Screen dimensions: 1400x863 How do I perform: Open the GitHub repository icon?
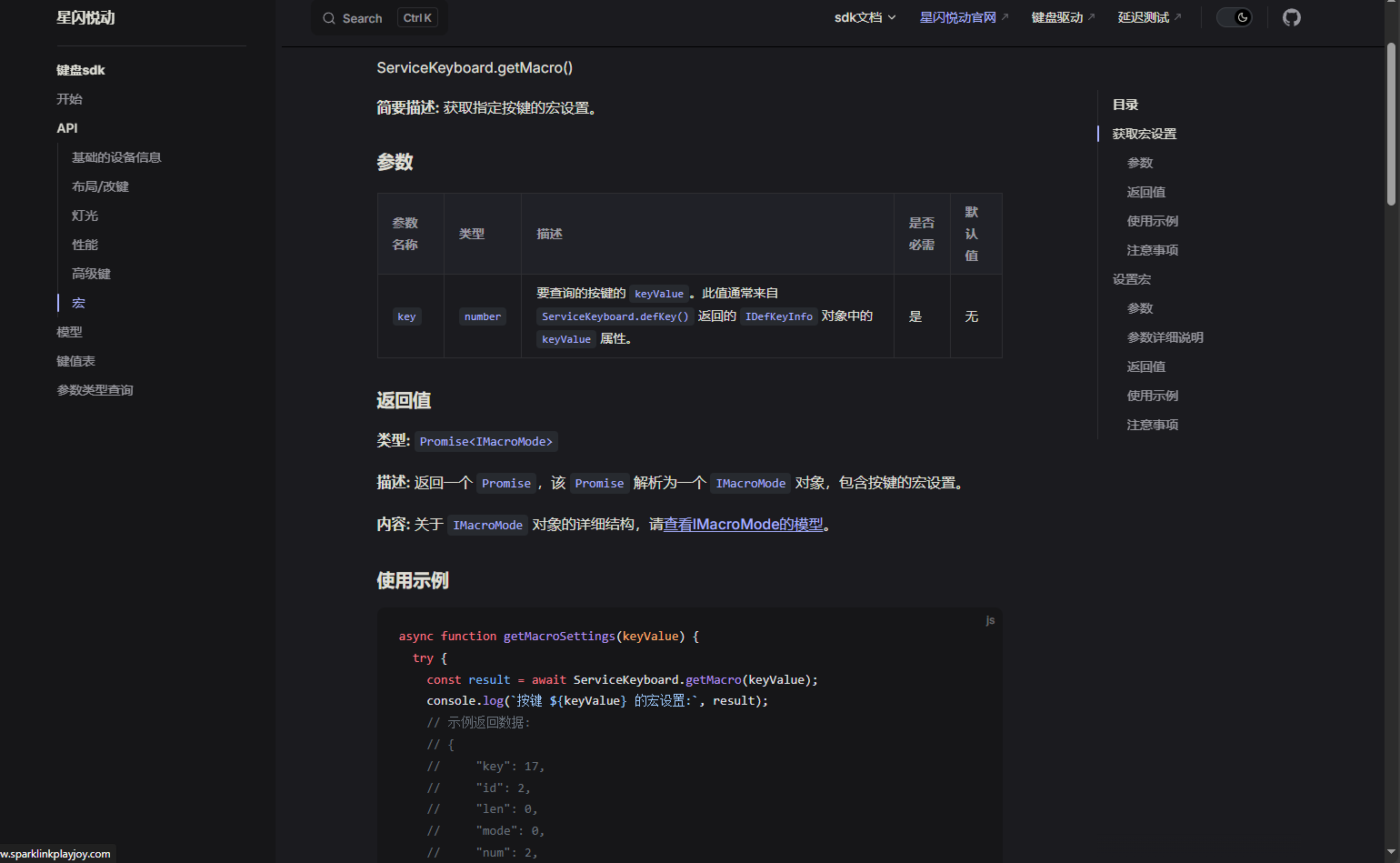1291,17
